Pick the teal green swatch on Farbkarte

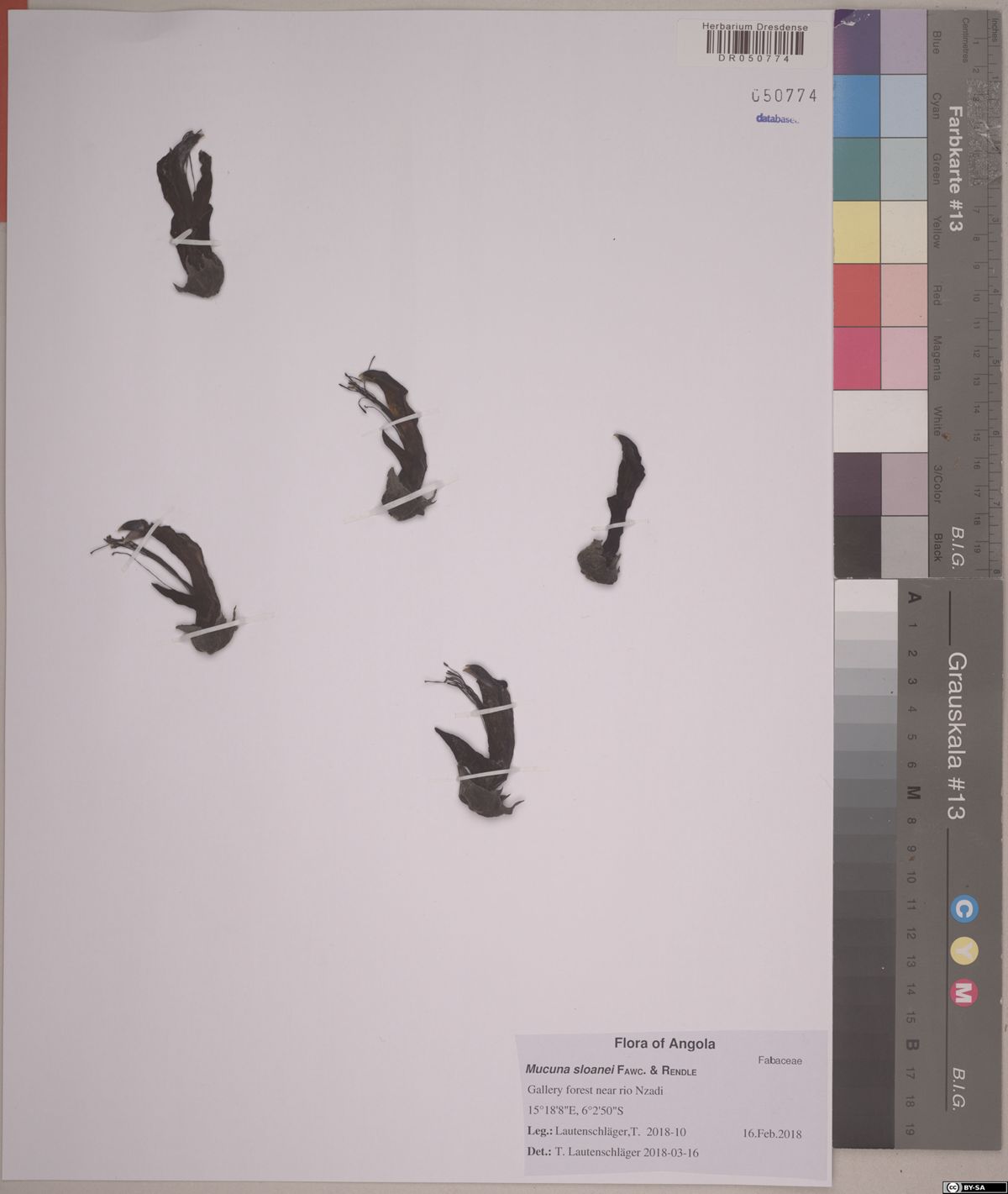856,169
